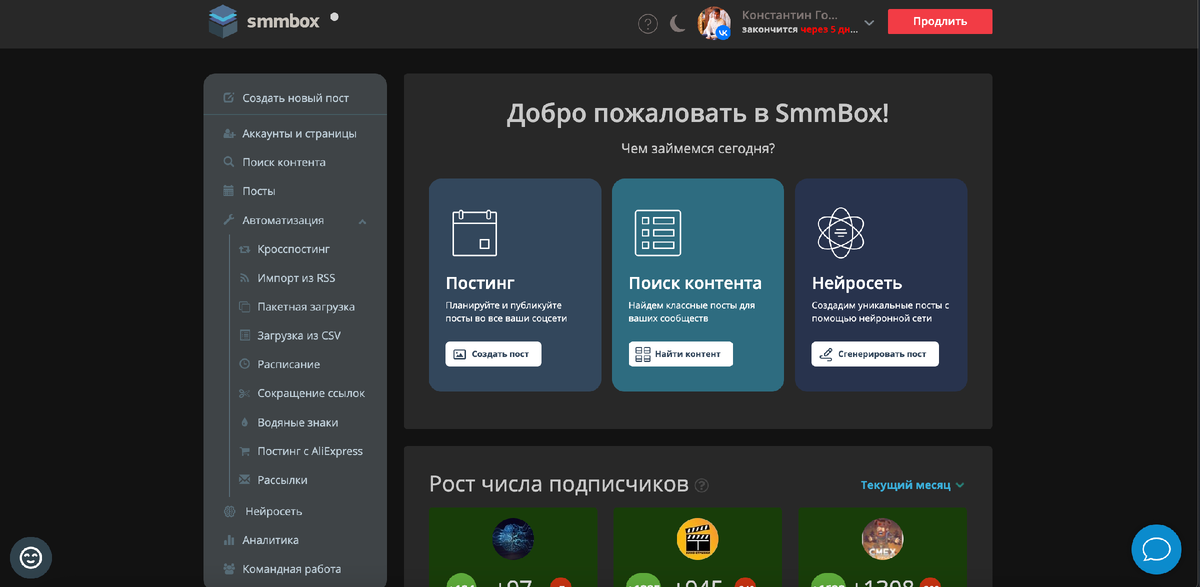Open Рассылки submenu item

(282, 481)
